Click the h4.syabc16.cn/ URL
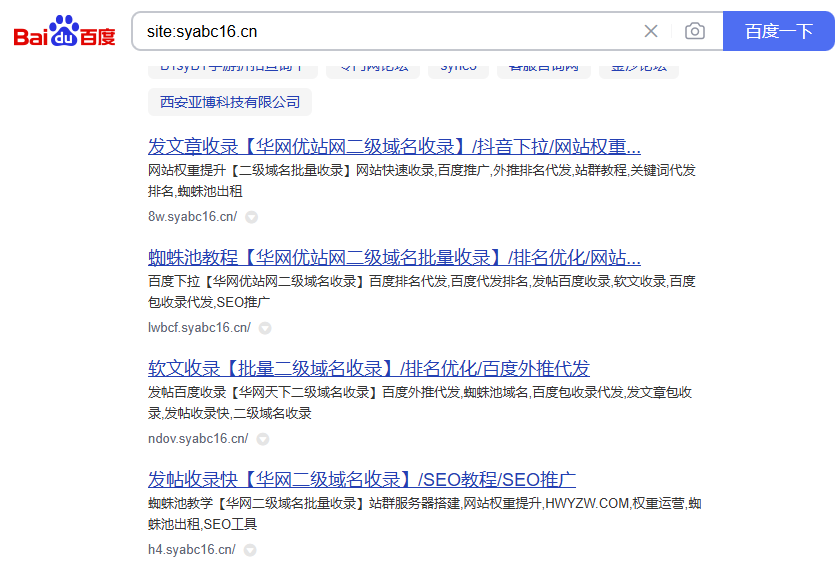Image resolution: width=839 pixels, height=574 pixels. (x=192, y=549)
